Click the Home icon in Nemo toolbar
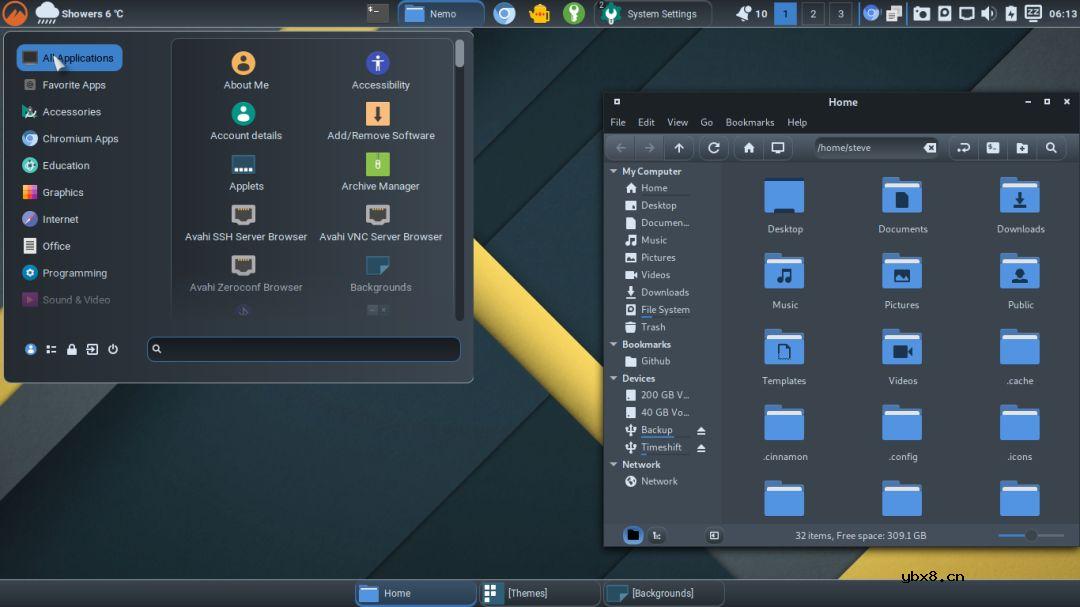 [748, 147]
